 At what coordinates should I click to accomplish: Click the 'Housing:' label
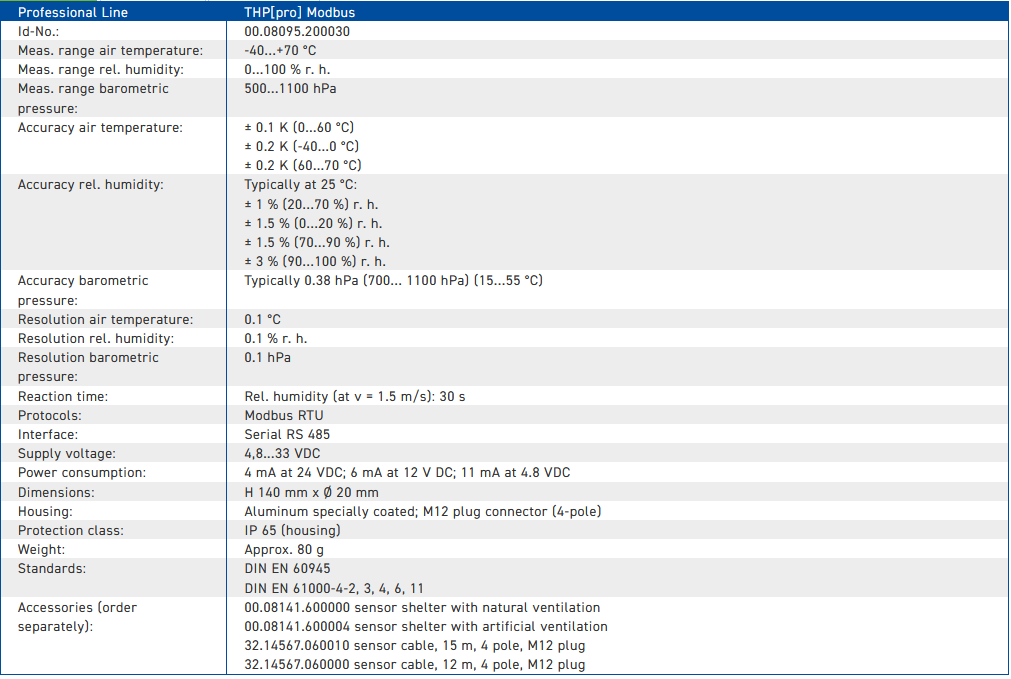tap(45, 511)
